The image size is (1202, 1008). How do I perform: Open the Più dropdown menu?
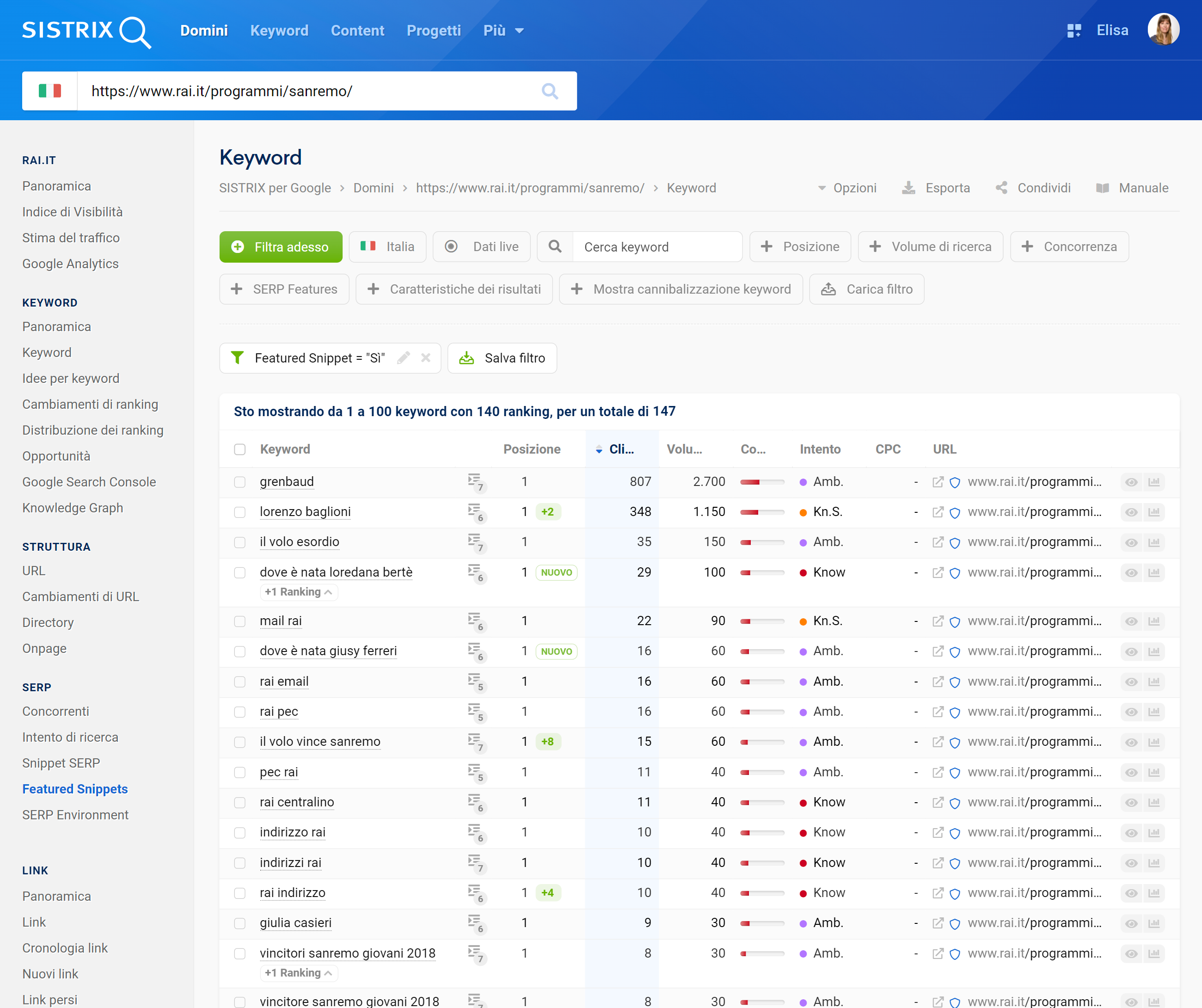[x=503, y=31]
